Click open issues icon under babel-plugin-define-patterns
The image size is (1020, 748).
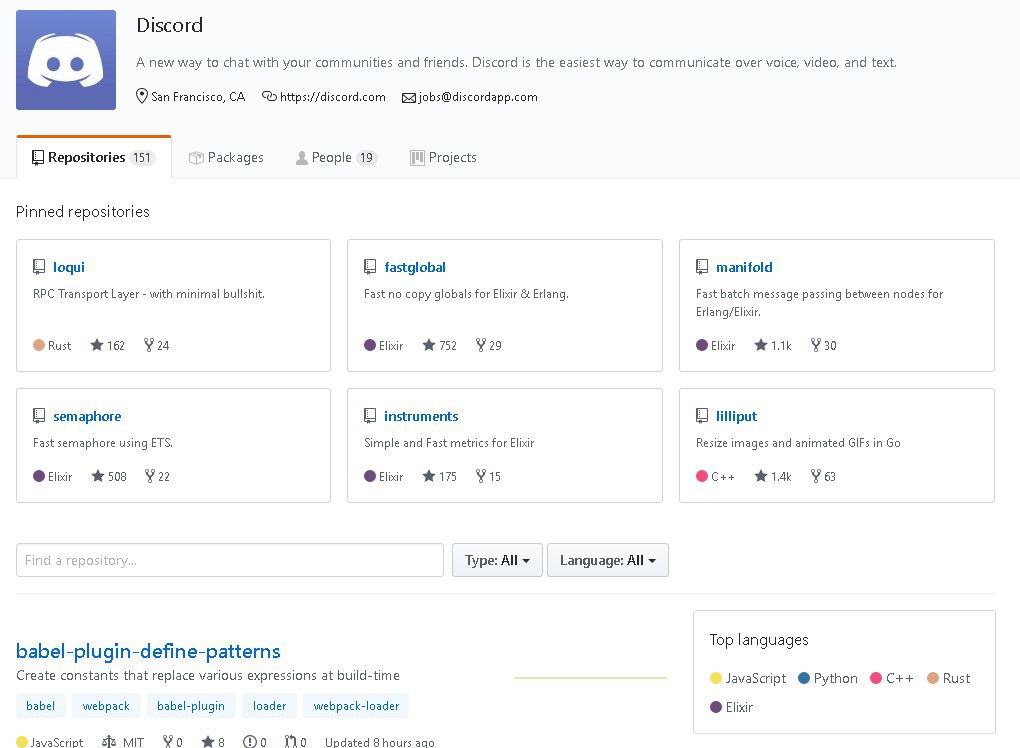250,741
